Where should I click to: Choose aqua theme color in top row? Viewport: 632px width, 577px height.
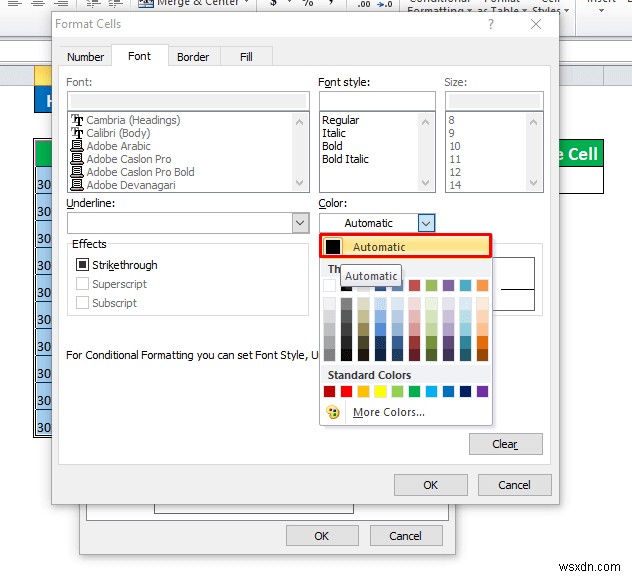tap(465, 285)
